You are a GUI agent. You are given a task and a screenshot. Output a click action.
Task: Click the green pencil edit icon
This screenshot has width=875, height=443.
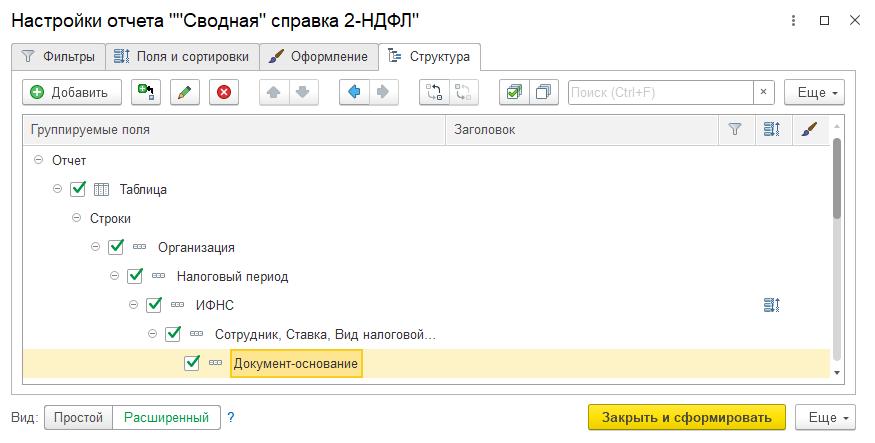pos(184,93)
